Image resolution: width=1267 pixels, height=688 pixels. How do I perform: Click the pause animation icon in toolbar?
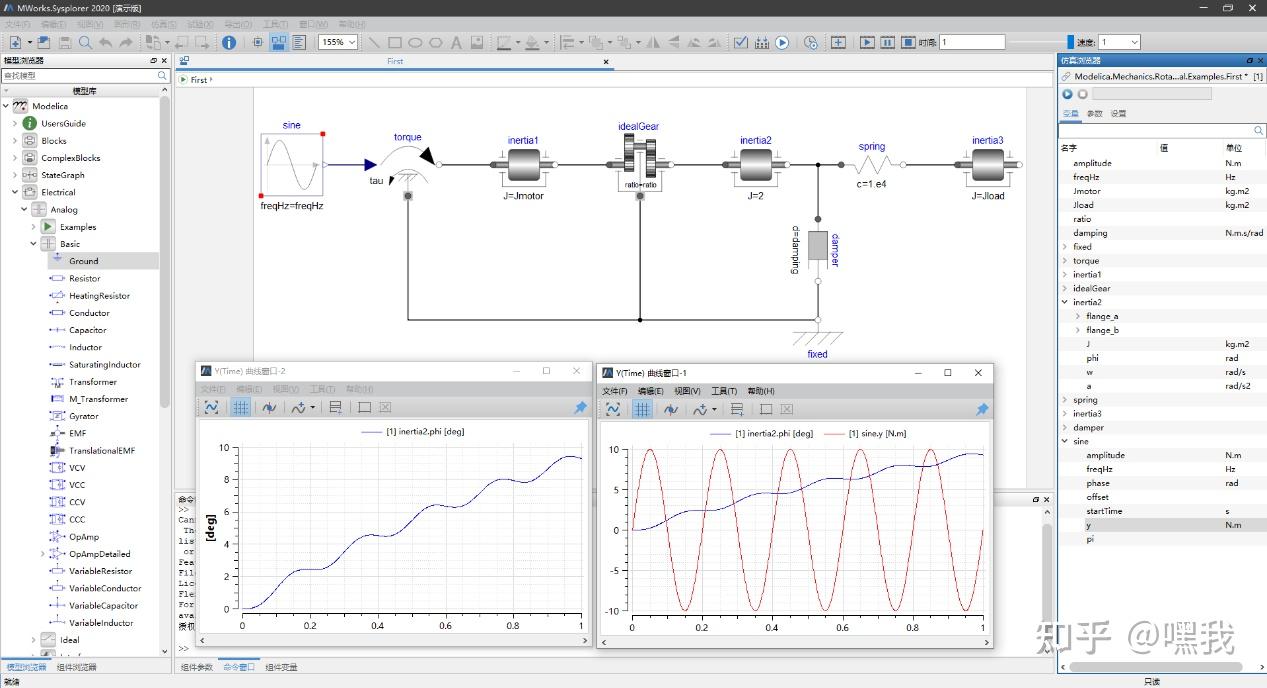(x=888, y=42)
